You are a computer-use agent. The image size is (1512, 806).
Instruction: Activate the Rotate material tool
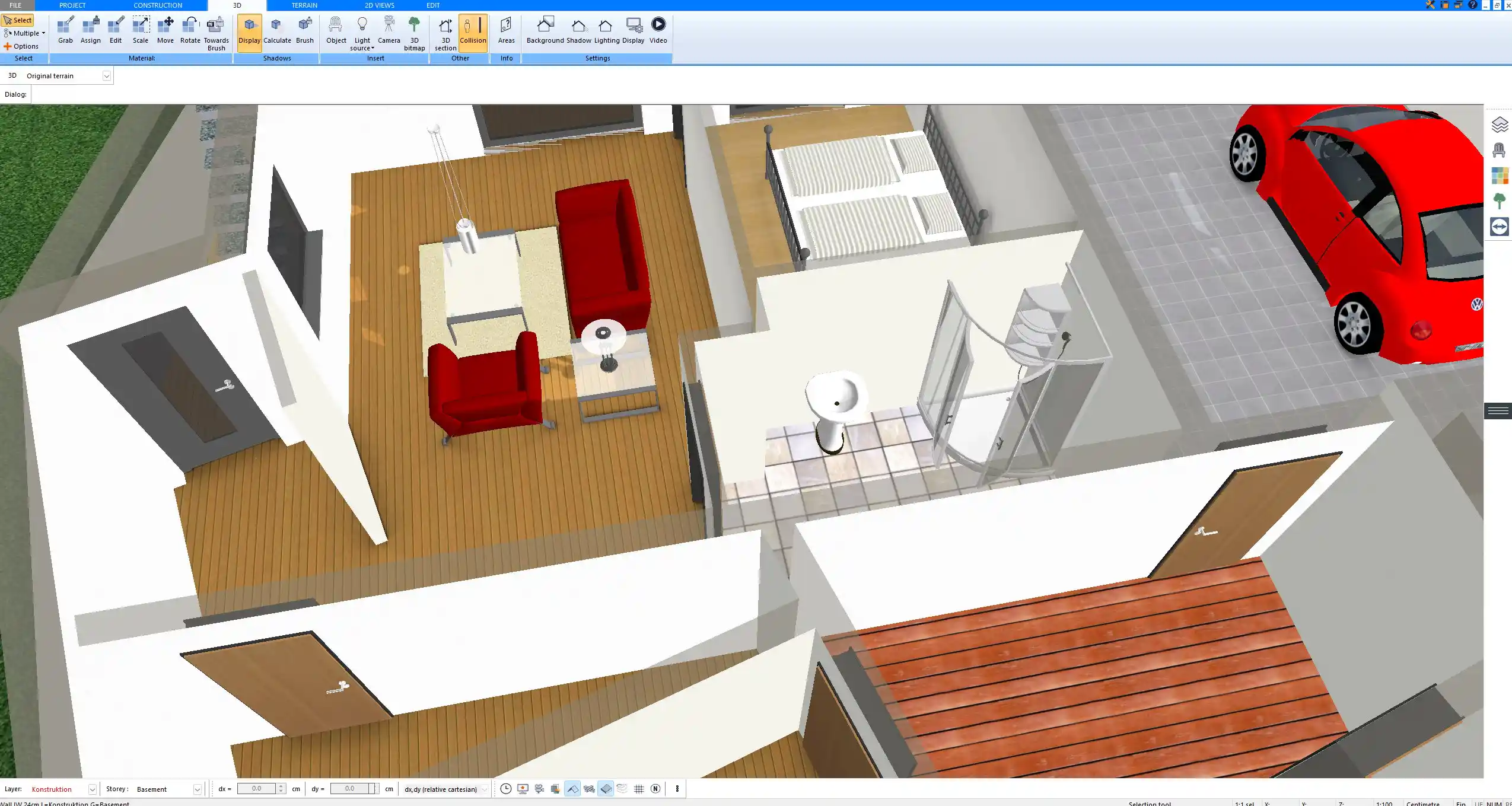click(x=190, y=30)
